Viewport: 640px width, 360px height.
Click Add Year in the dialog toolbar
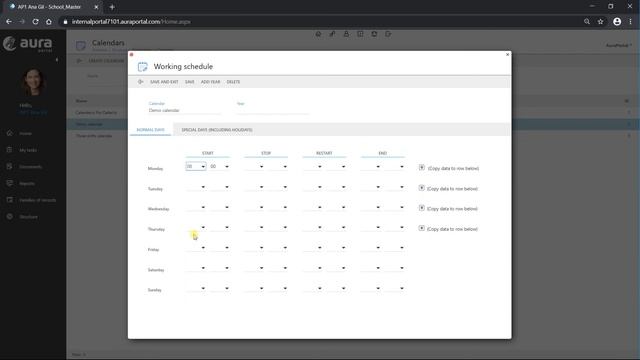click(x=211, y=82)
